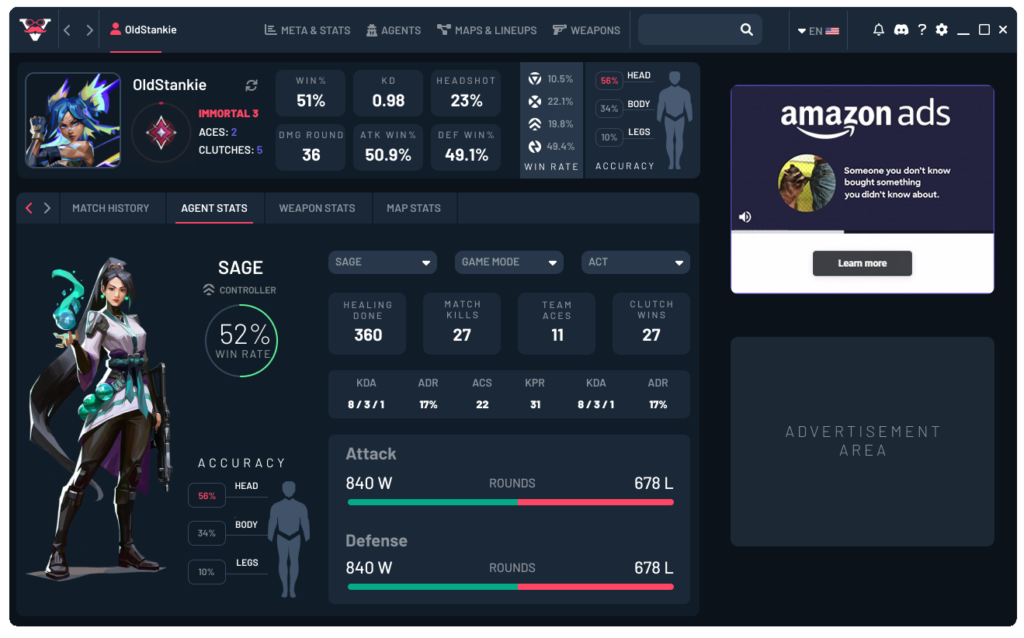Image resolution: width=1024 pixels, height=638 pixels.
Task: Switch to the WEAPON STATS tab
Action: click(317, 208)
